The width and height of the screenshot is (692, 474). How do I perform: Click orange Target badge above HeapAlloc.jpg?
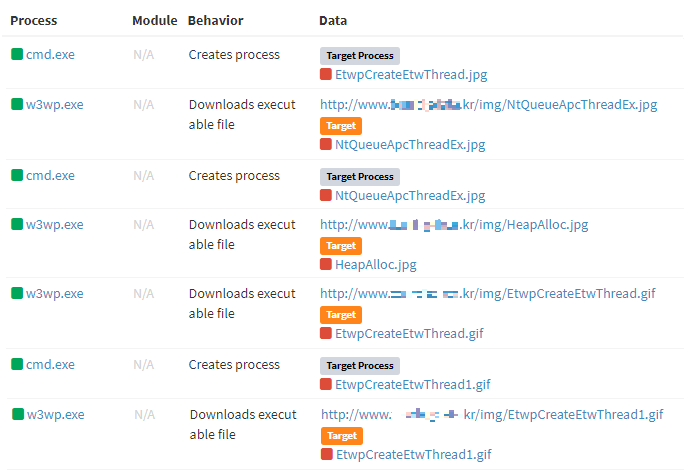pyautogui.click(x=340, y=246)
